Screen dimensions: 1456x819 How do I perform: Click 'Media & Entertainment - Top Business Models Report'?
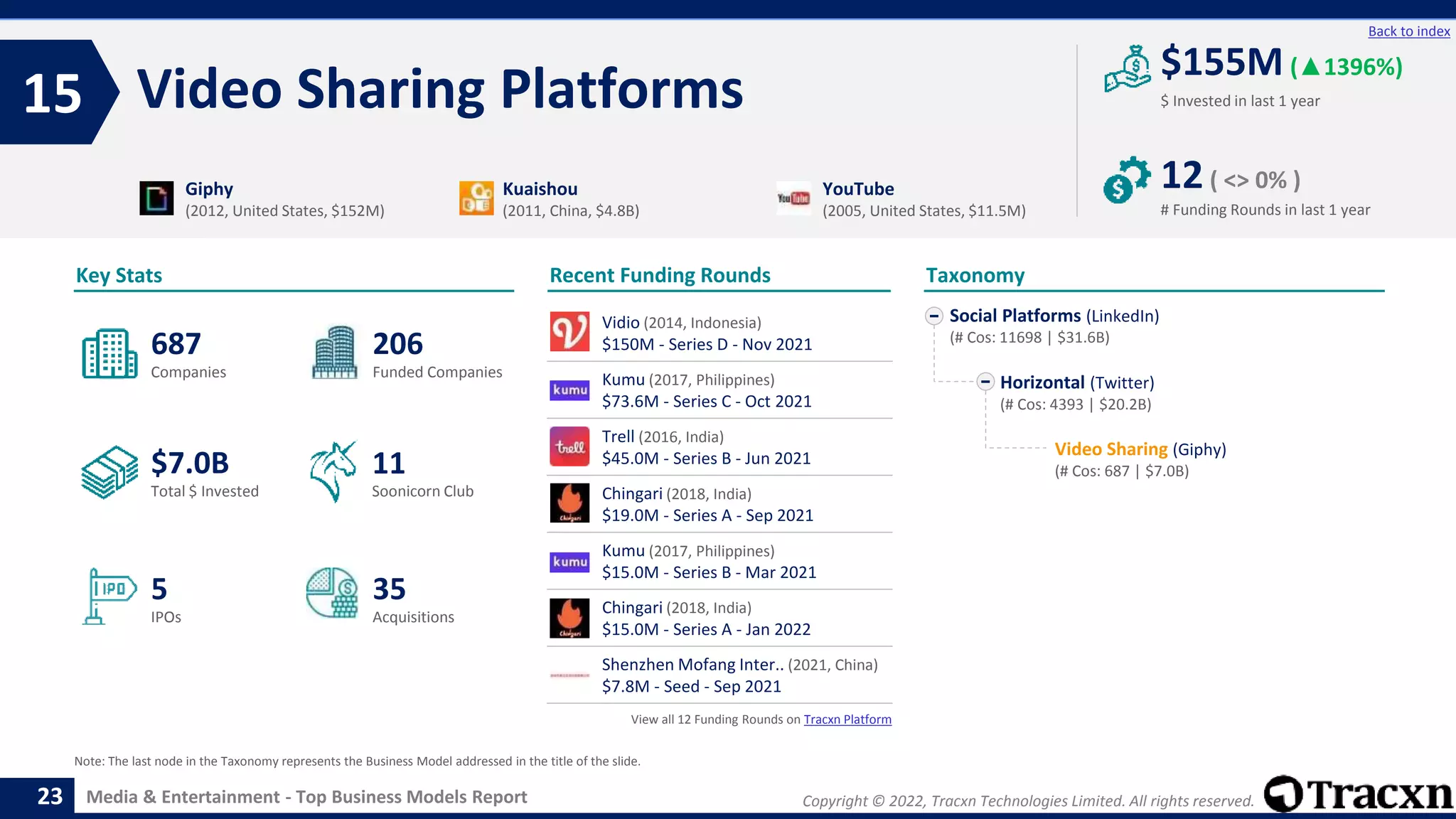point(306,797)
